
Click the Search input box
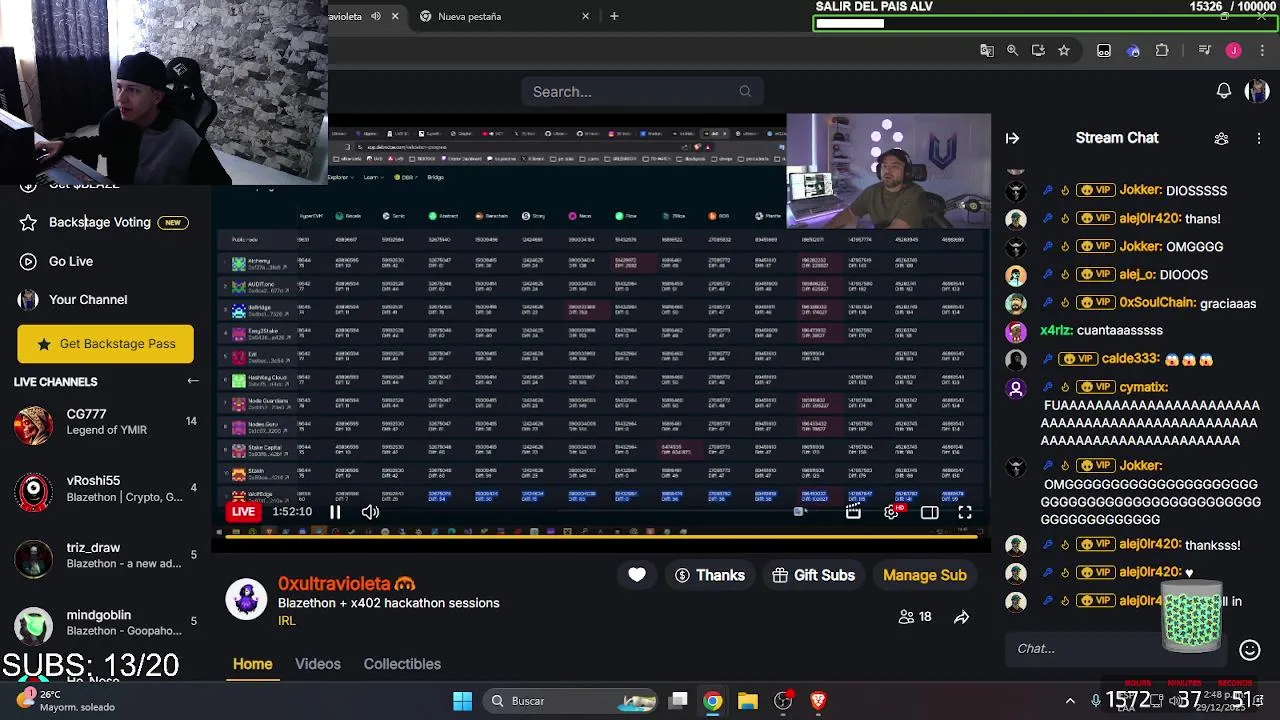pos(642,92)
